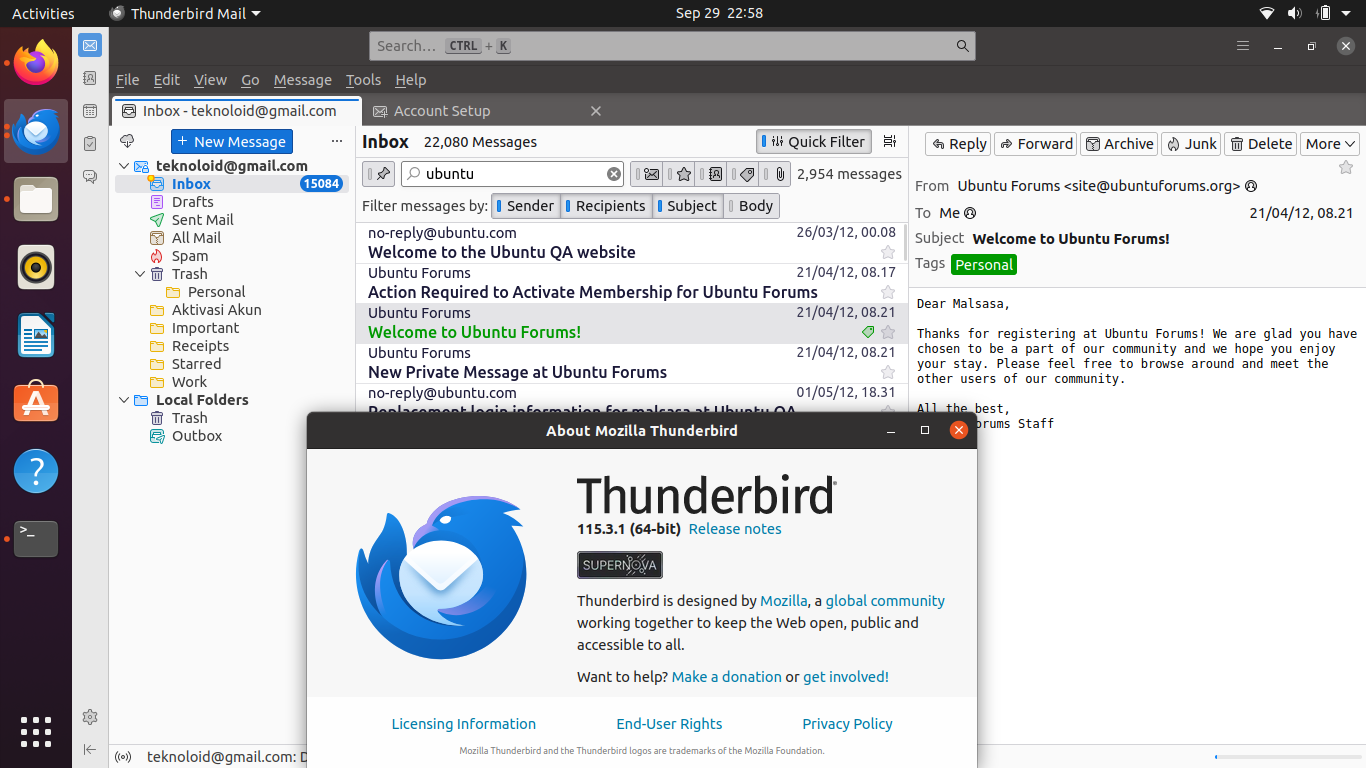Viewport: 1366px width, 768px height.
Task: Toggle filtering by Body
Action: click(751, 206)
